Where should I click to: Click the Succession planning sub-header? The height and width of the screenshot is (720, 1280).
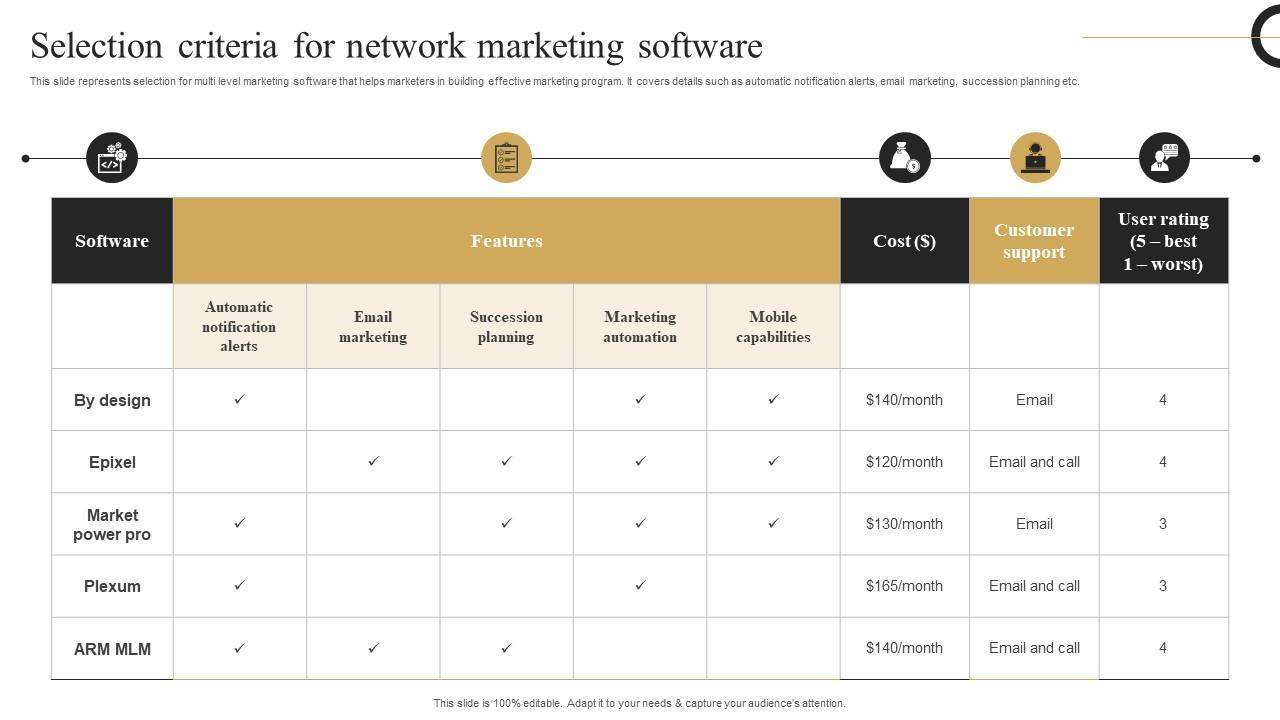click(506, 327)
